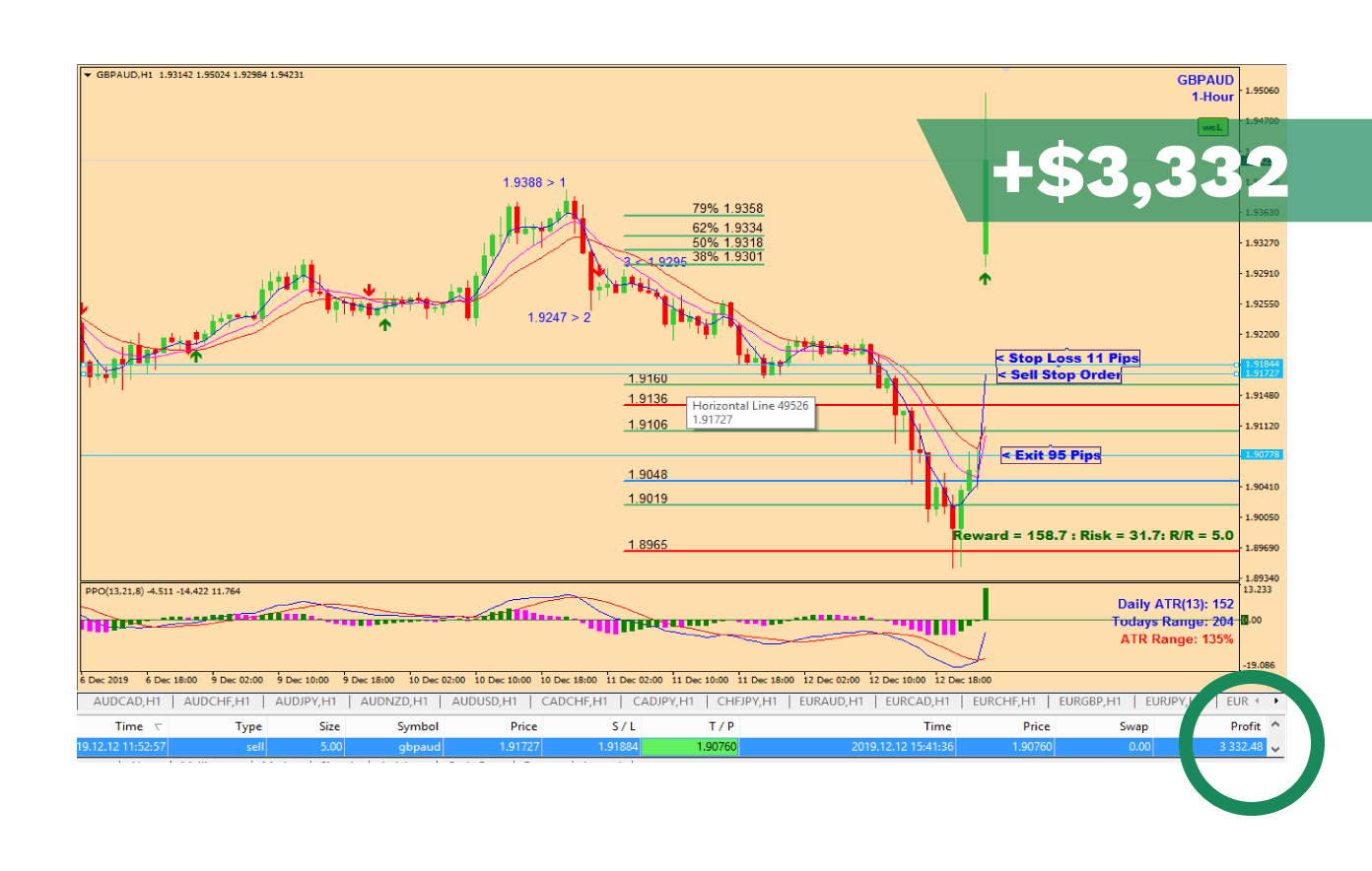Click the 62% 1.9334 Fibonacci label

727,228
